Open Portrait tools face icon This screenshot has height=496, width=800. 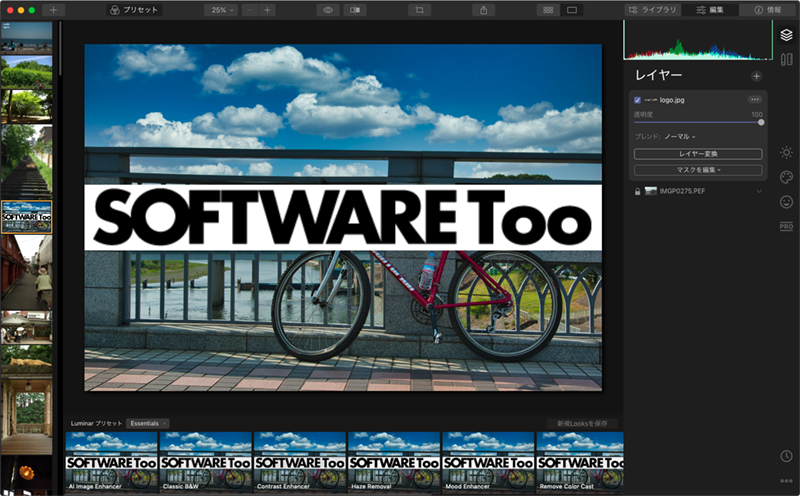[786, 202]
